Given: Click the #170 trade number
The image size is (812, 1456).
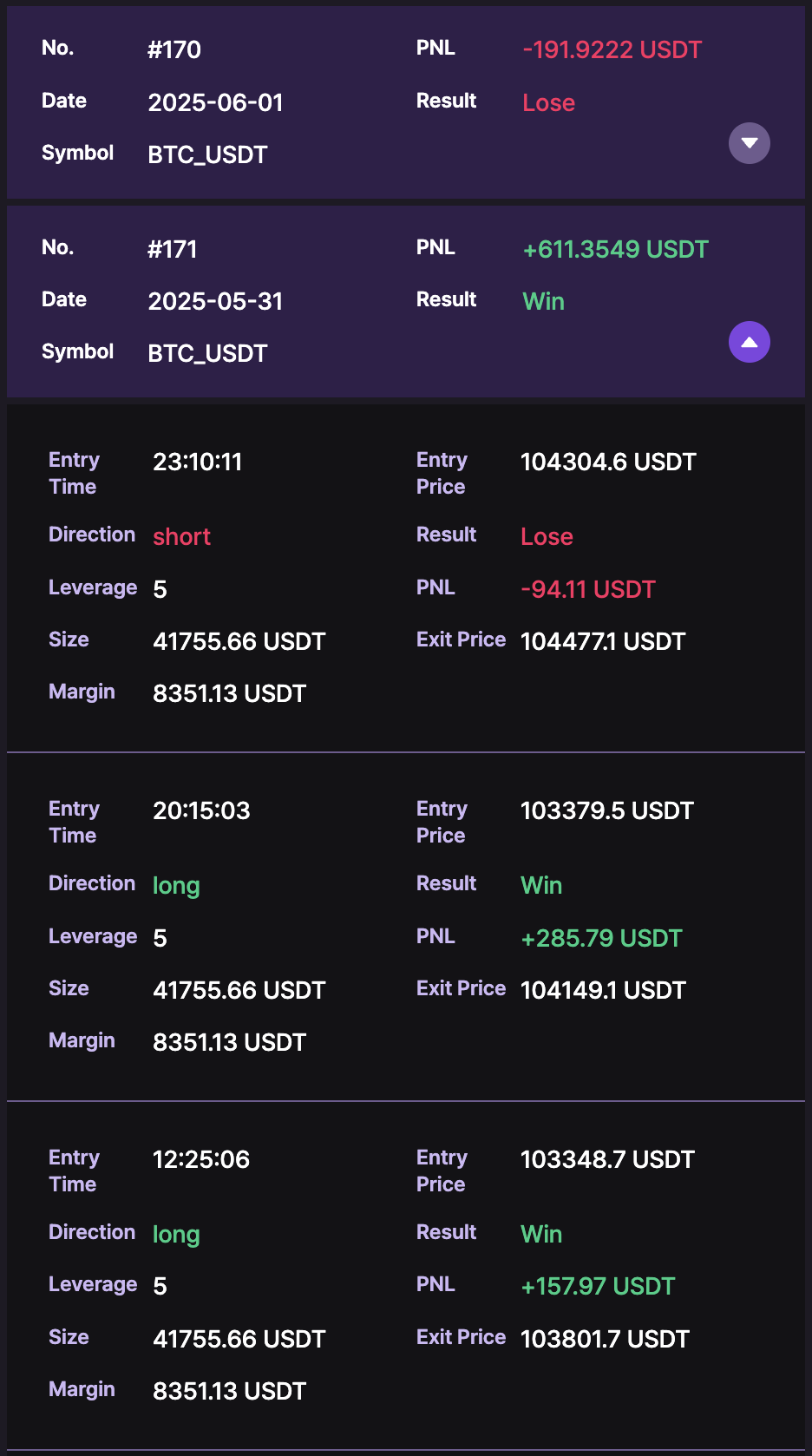Looking at the screenshot, I should [174, 50].
